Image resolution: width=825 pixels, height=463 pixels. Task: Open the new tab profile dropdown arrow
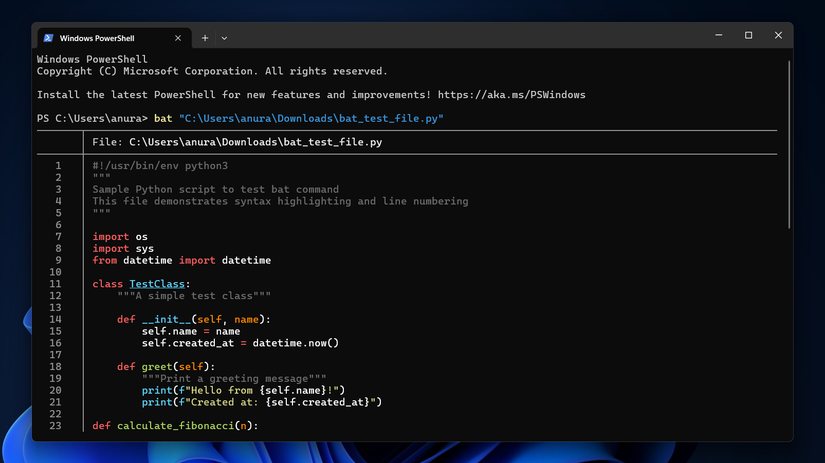(224, 38)
